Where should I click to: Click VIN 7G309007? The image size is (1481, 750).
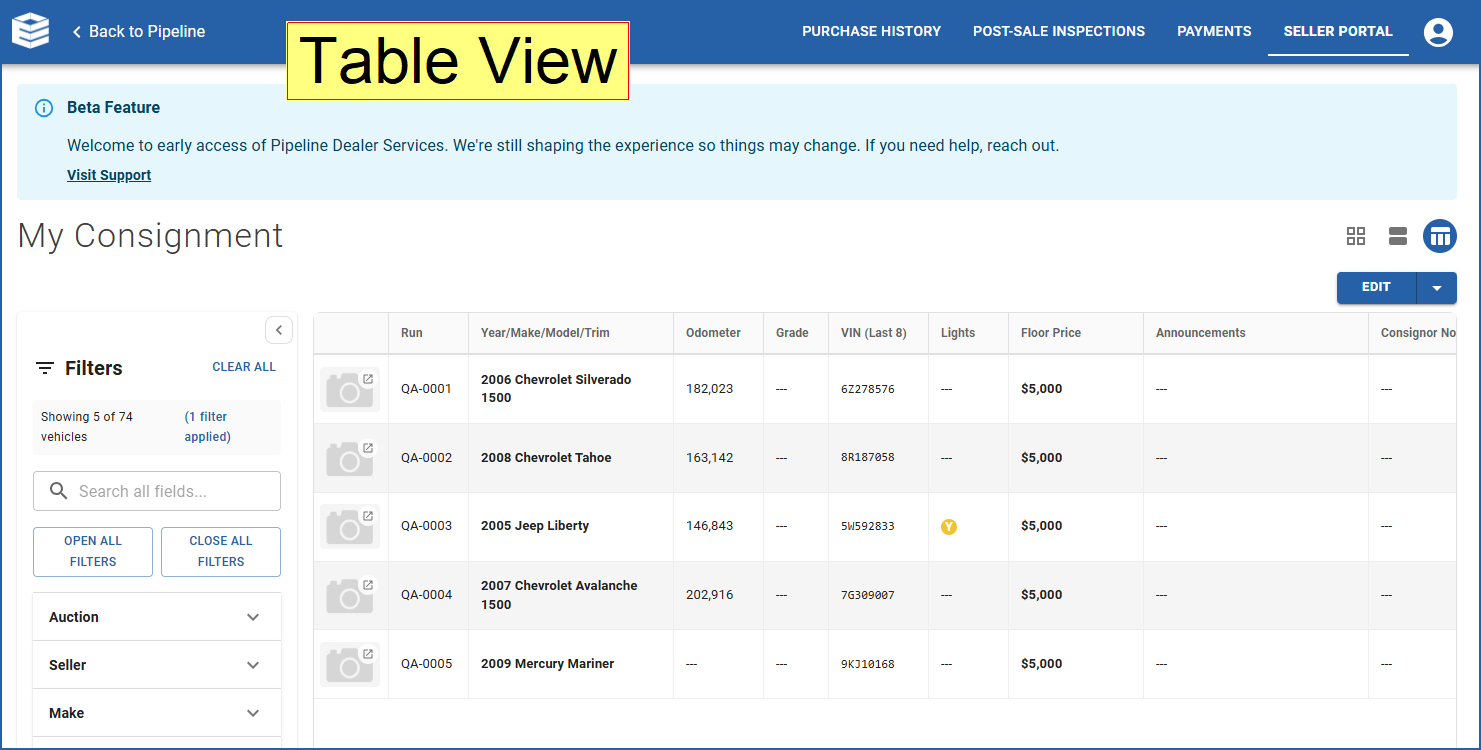868,595
